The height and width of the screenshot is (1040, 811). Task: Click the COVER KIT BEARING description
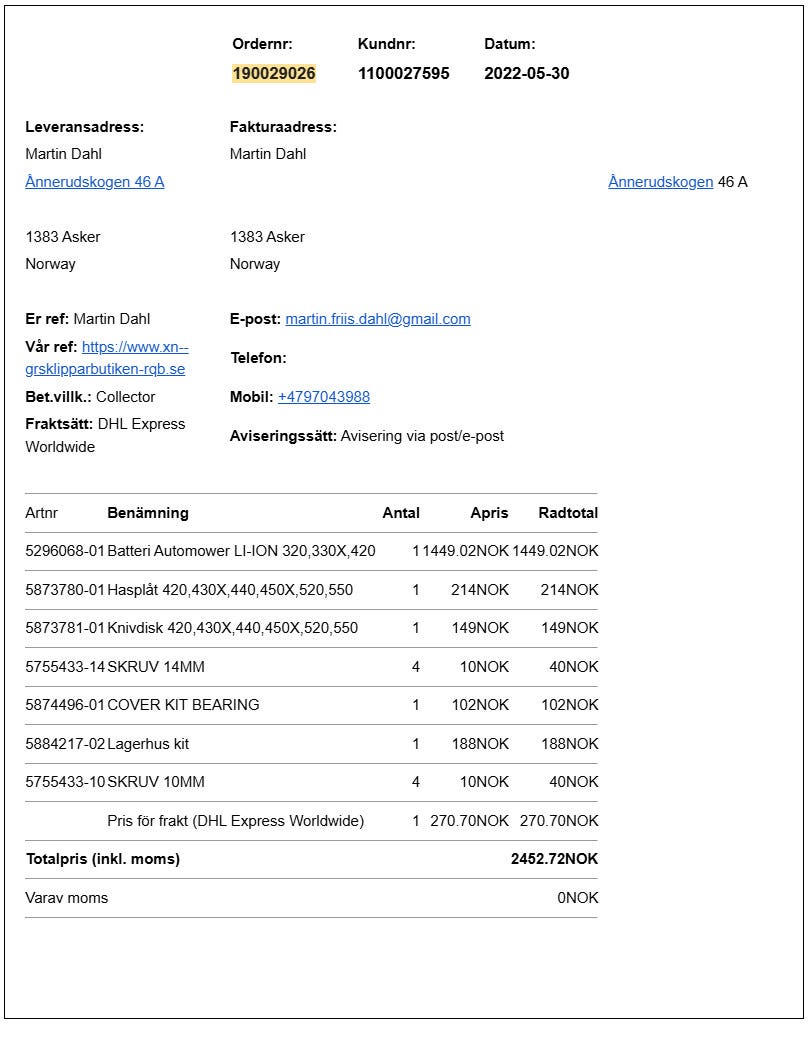click(183, 704)
